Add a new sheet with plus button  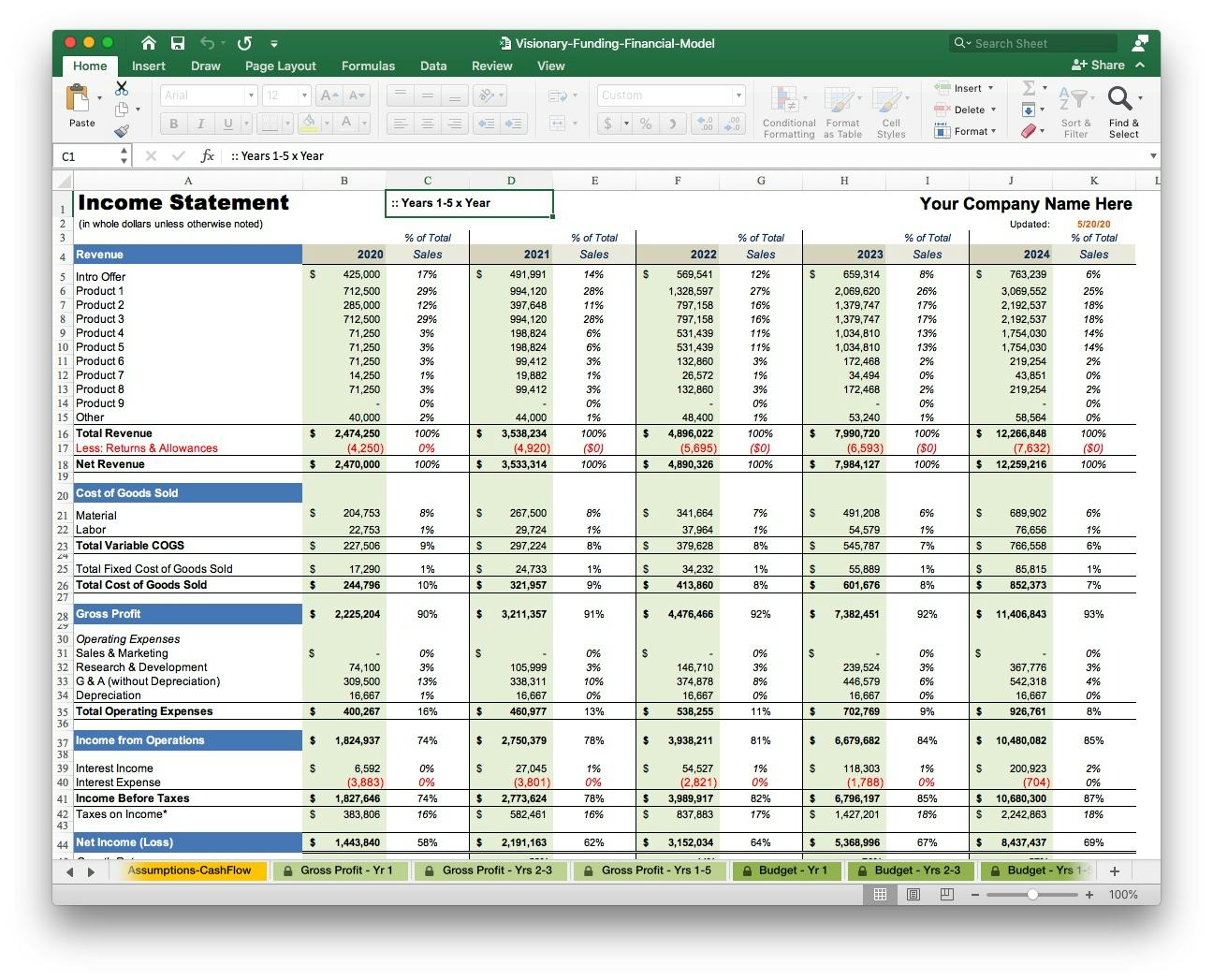1114,870
